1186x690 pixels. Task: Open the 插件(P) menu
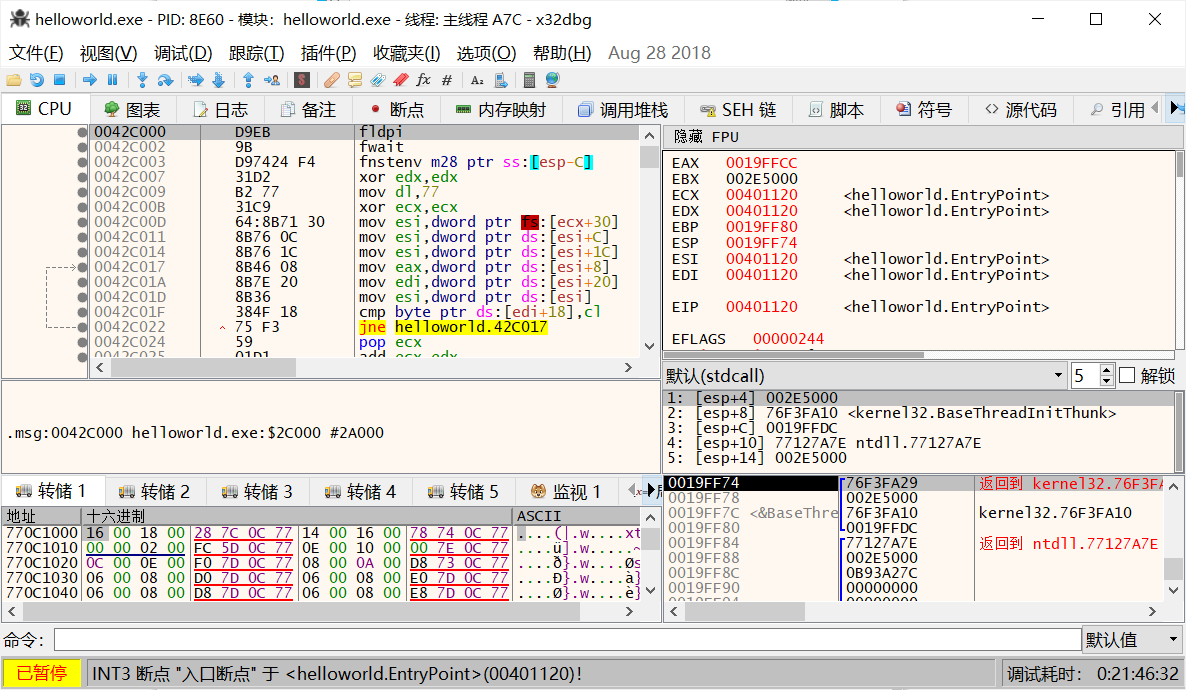click(328, 53)
